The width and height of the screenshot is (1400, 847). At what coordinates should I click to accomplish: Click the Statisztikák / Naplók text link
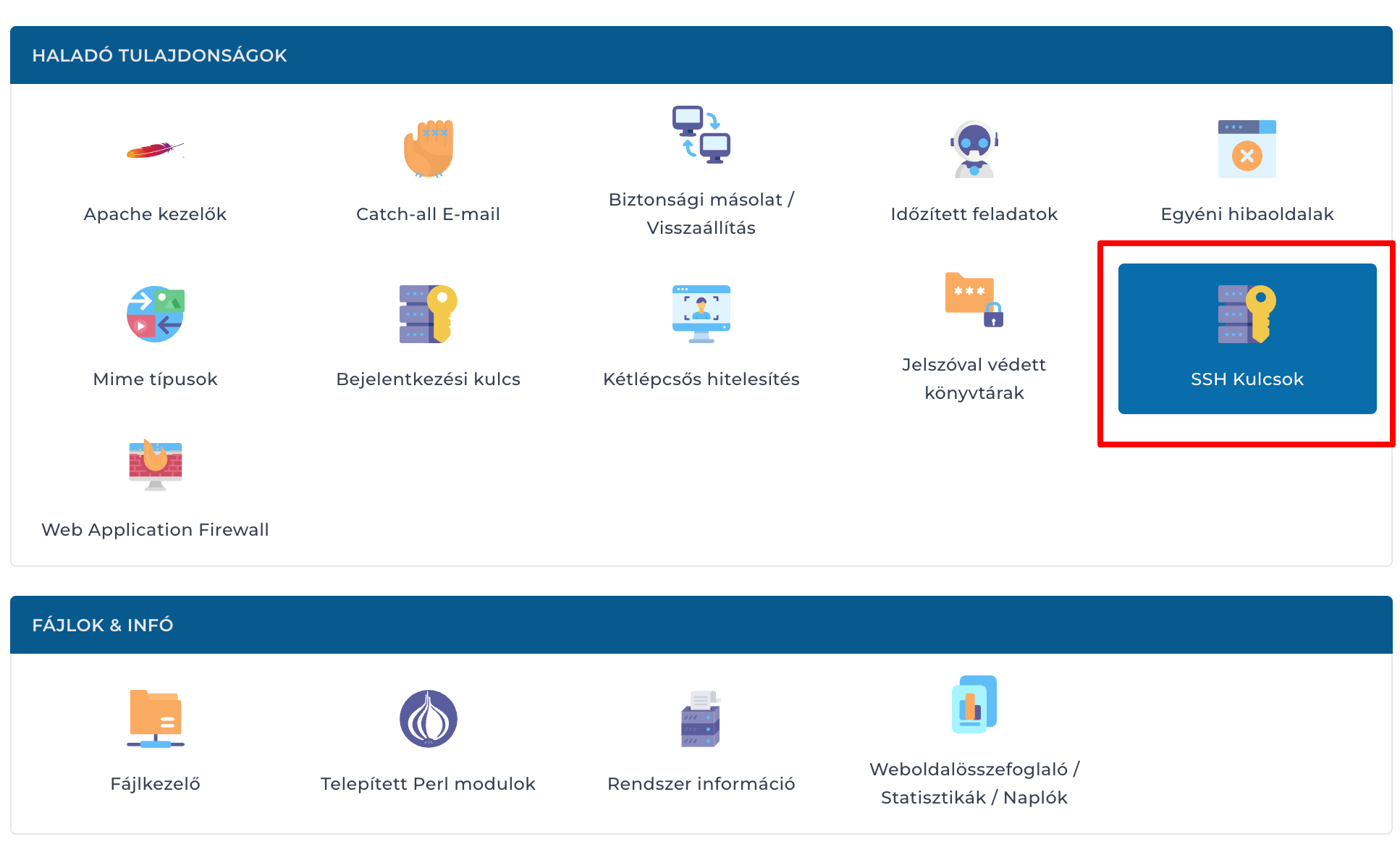click(x=974, y=797)
